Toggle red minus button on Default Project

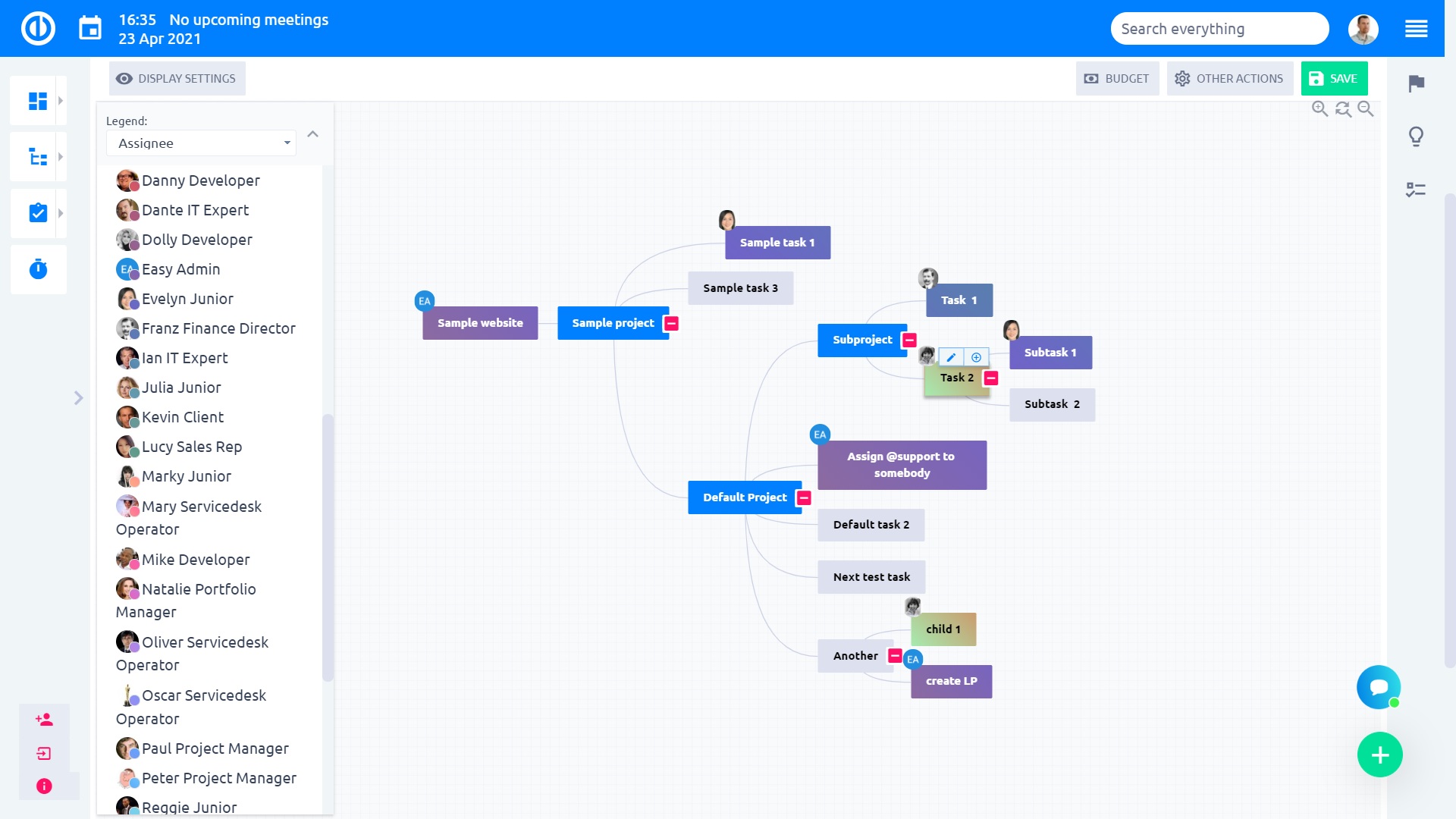click(x=805, y=498)
